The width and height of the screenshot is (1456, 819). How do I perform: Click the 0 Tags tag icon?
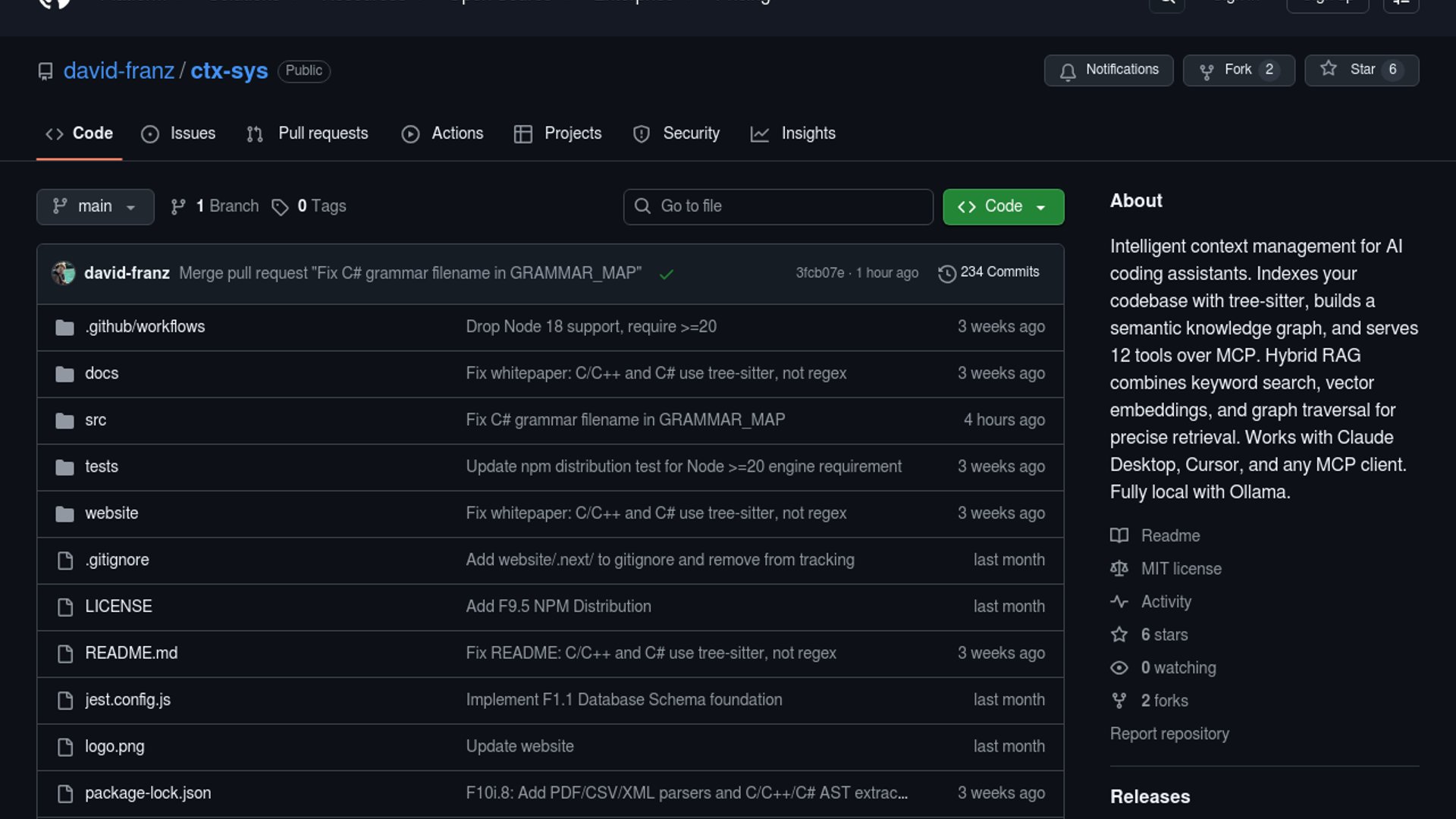280,207
